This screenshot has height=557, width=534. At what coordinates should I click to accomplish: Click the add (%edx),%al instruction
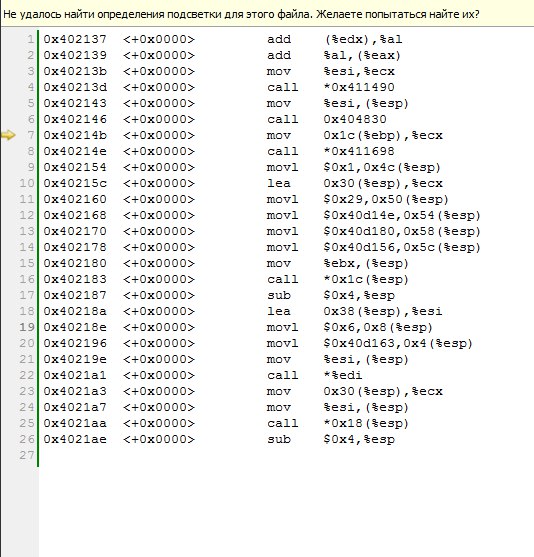(x=334, y=39)
